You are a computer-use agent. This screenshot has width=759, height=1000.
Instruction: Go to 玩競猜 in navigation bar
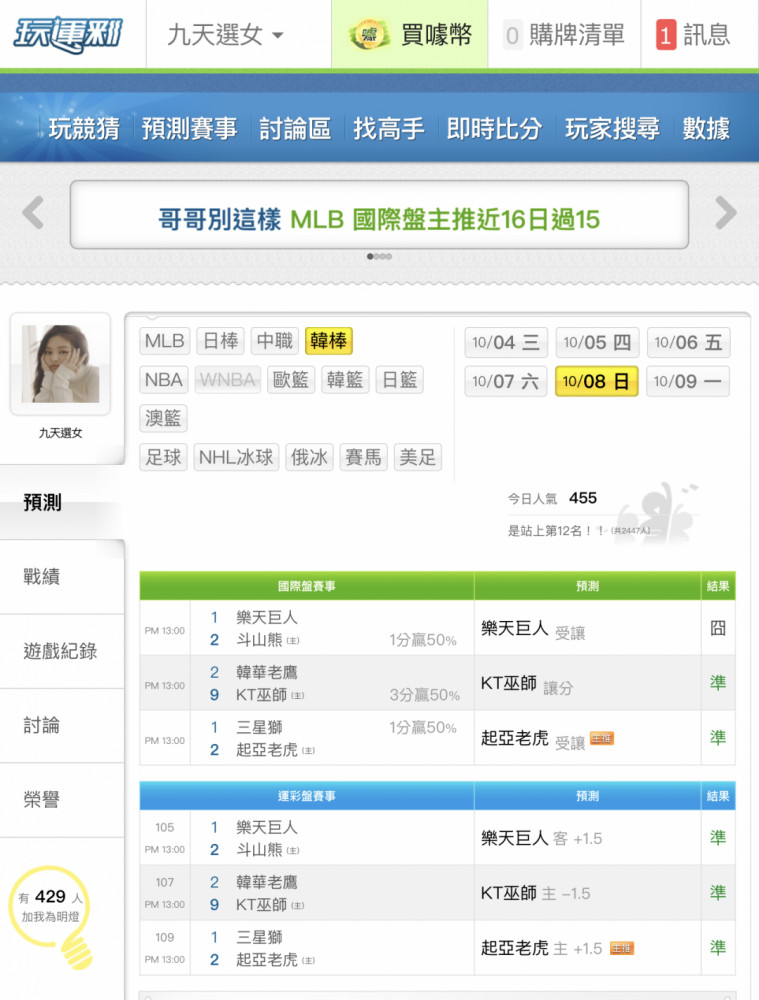[84, 128]
